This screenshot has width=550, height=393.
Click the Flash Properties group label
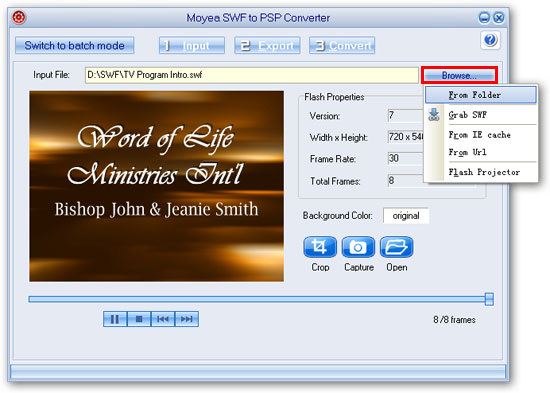[x=334, y=97]
